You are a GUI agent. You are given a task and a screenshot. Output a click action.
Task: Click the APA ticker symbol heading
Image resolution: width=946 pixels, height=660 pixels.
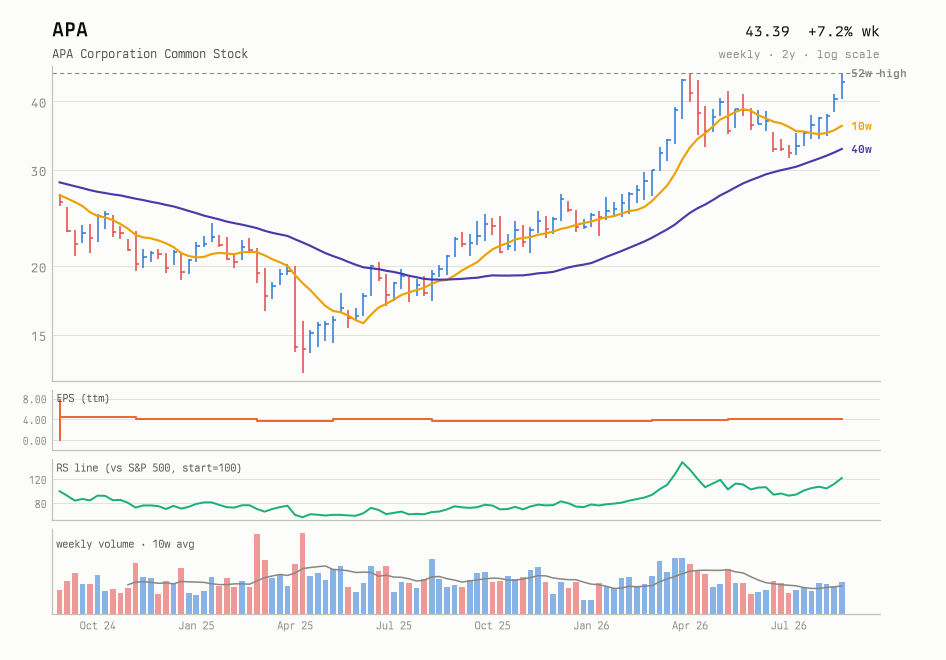point(70,30)
